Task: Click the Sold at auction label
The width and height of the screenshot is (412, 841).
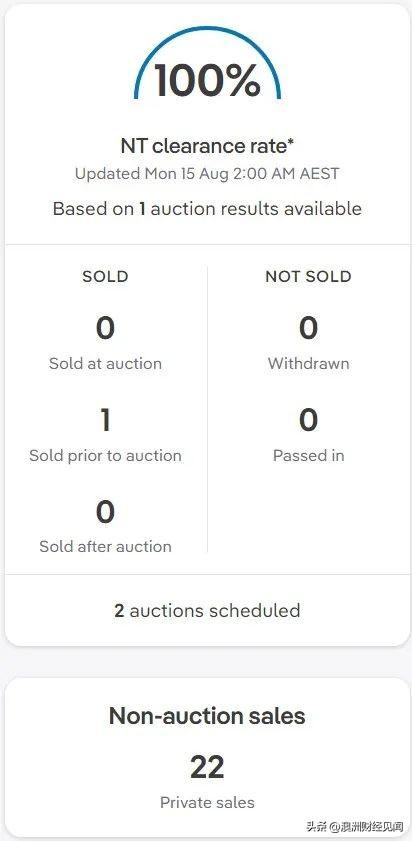Action: pyautogui.click(x=105, y=364)
